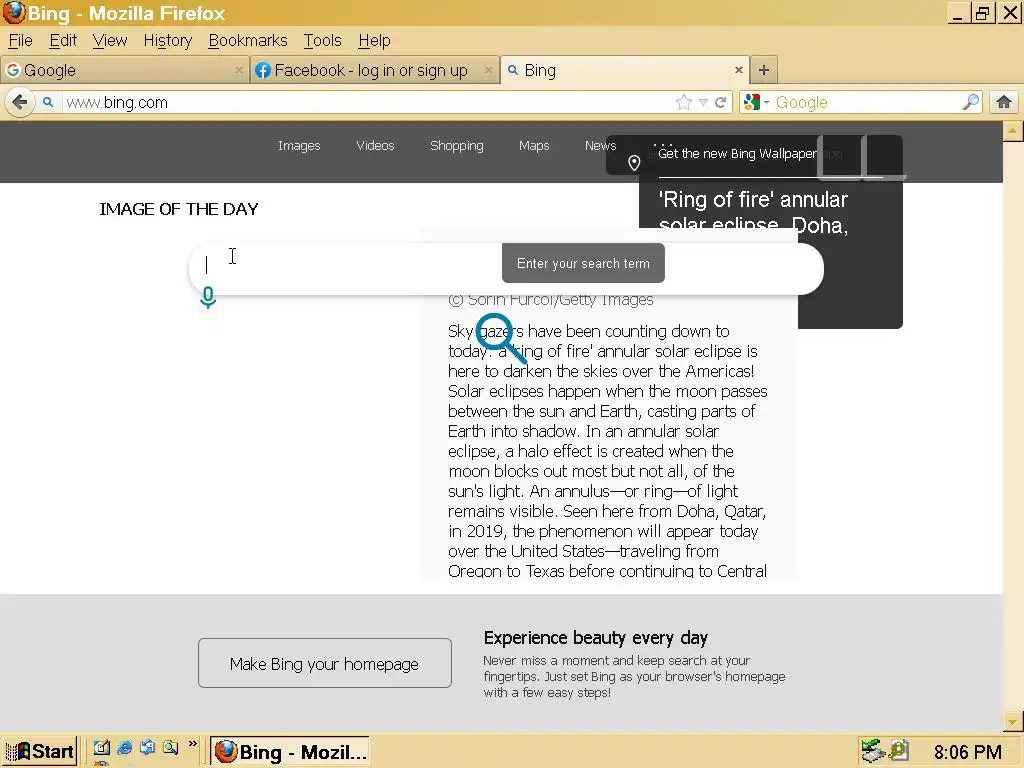Open a new tab with the plus button
Image resolution: width=1024 pixels, height=768 pixels.
point(763,70)
